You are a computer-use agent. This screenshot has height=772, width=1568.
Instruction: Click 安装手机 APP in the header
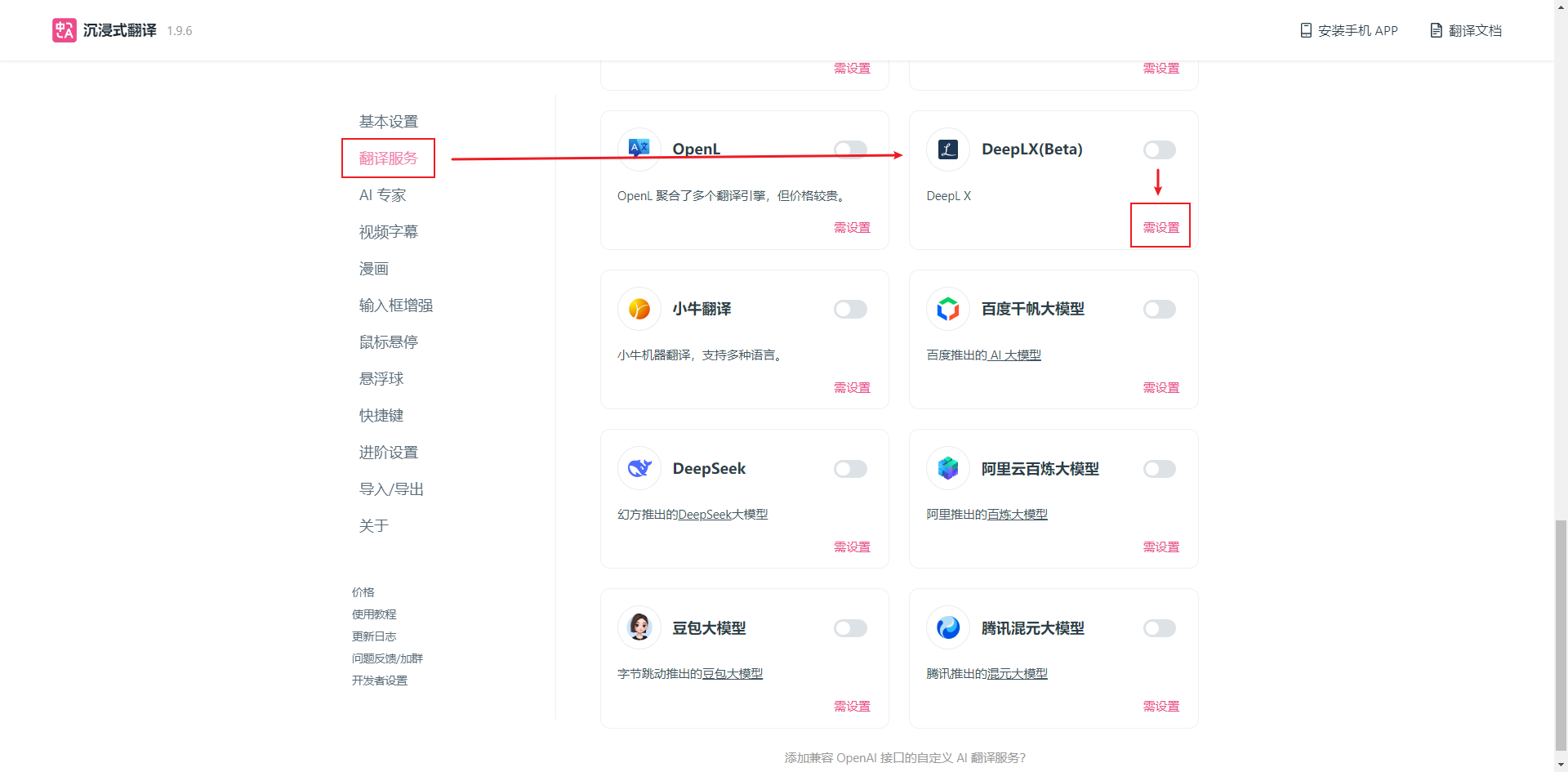pyautogui.click(x=1348, y=30)
